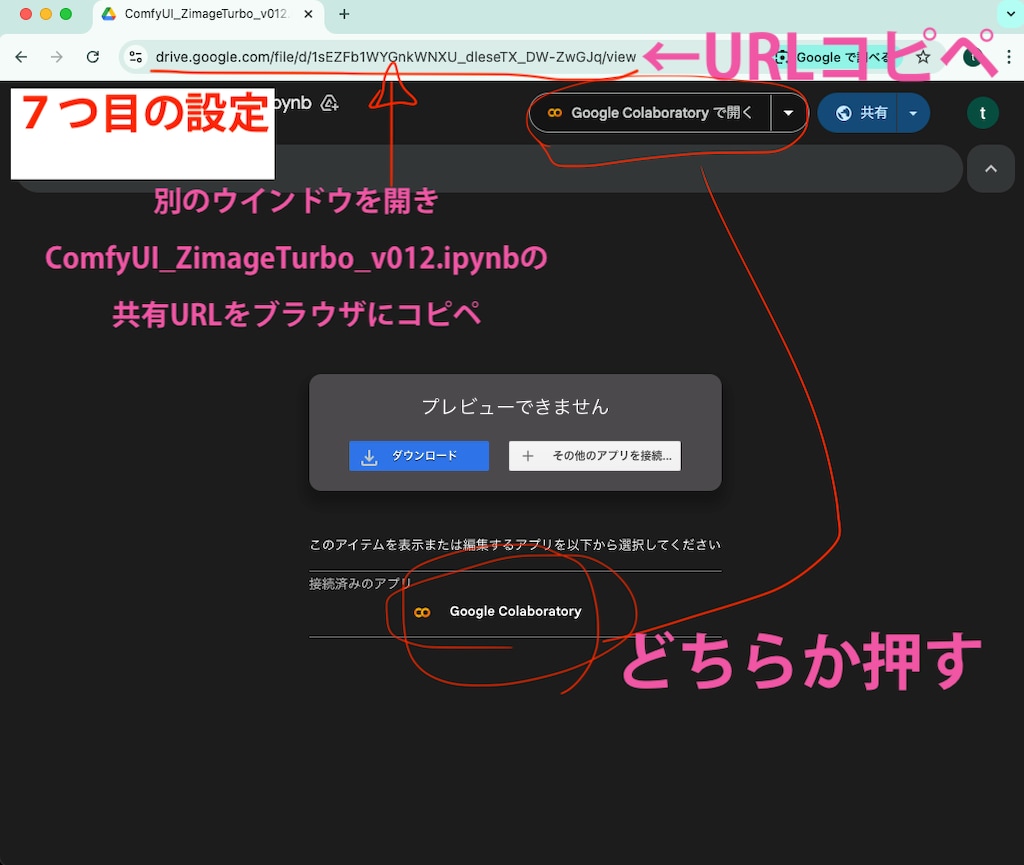Open the Google Colaboratory infinity icon

click(554, 113)
